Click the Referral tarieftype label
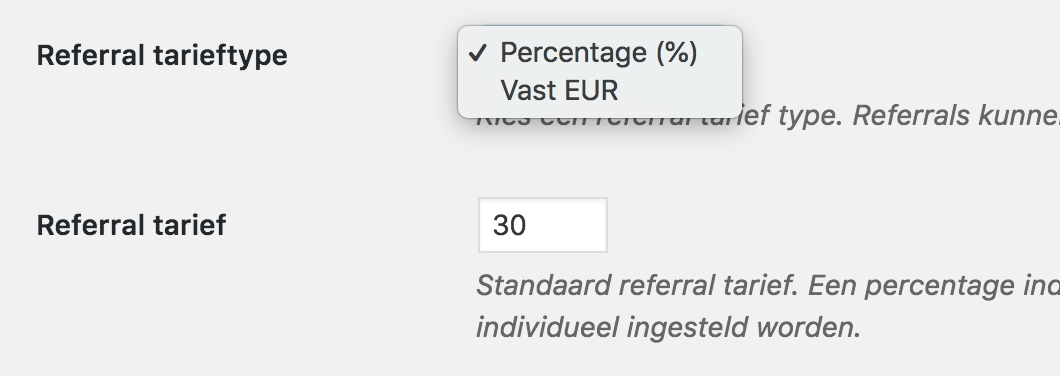Viewport: 1060px width, 376px height. 162,55
